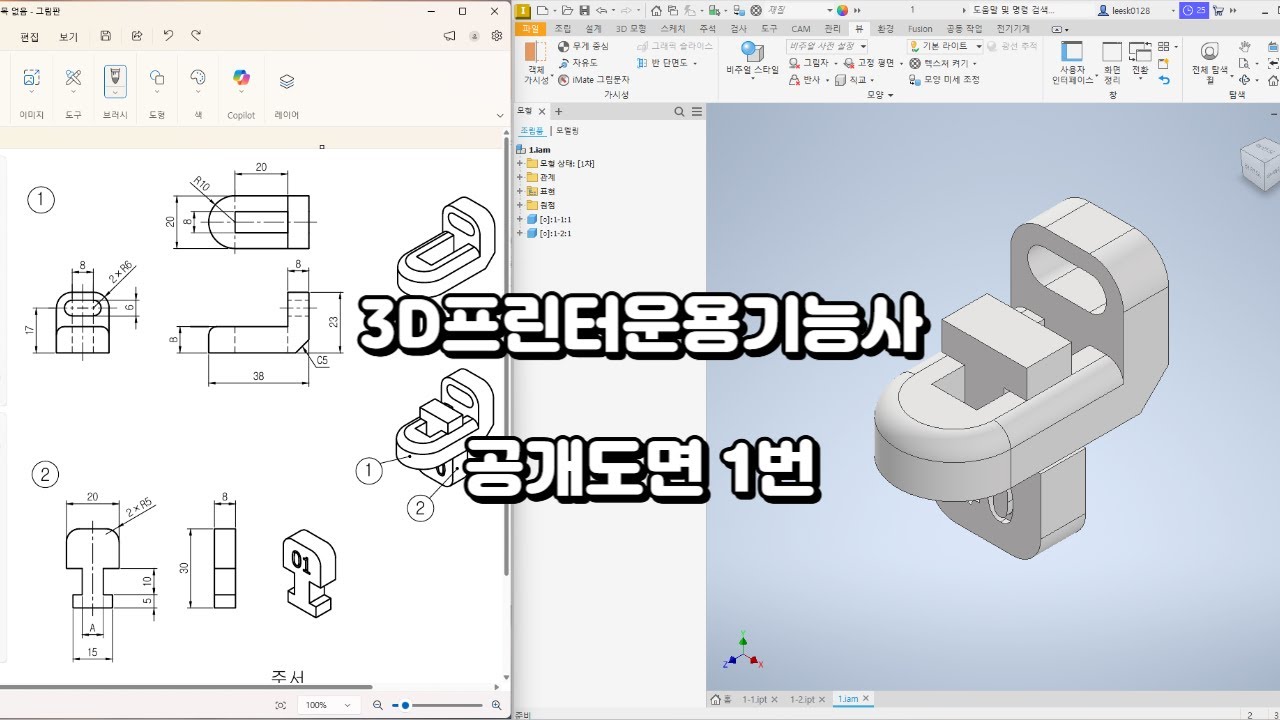The image size is (1280, 720).
Task: Switch to the 1-1.ipt document tab
Action: pyautogui.click(x=754, y=700)
